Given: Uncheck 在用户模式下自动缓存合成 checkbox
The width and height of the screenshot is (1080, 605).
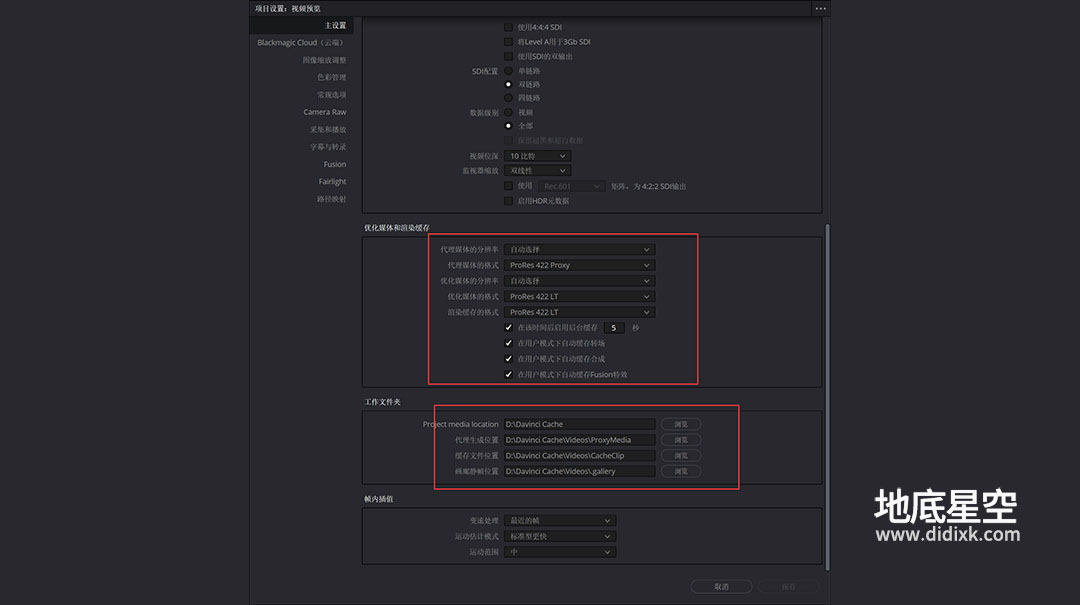Looking at the screenshot, I should pyautogui.click(x=508, y=359).
